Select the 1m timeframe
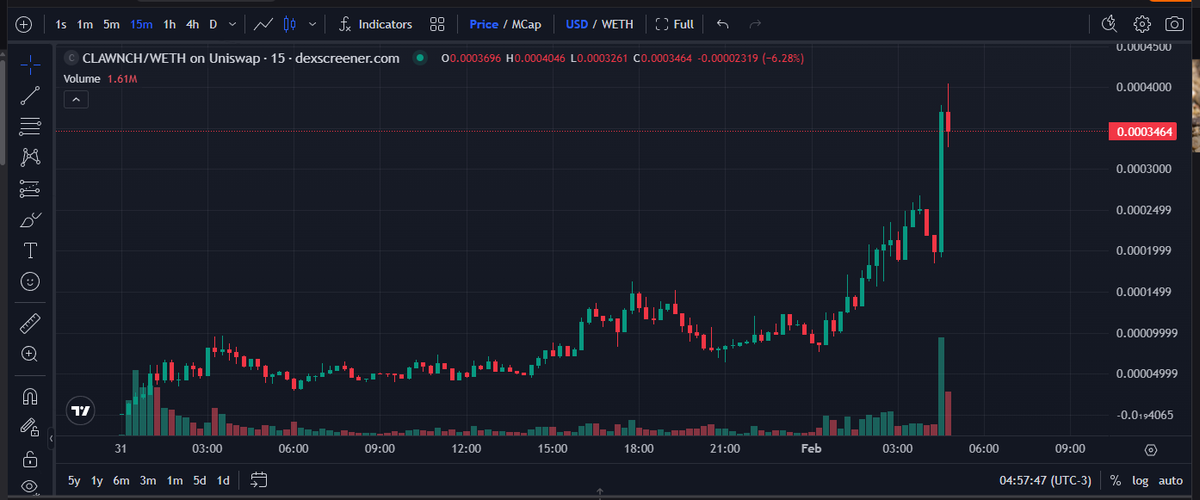This screenshot has width=1200, height=500. point(86,24)
